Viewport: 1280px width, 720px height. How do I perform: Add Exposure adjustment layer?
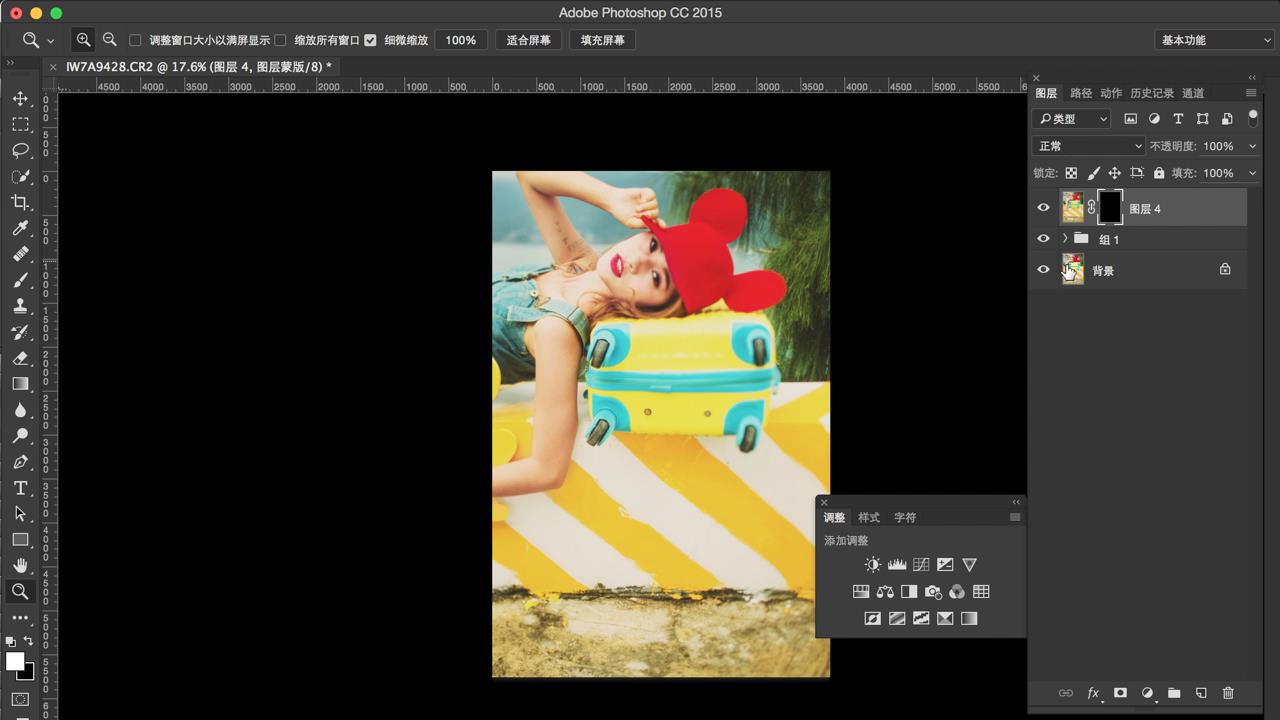point(945,565)
